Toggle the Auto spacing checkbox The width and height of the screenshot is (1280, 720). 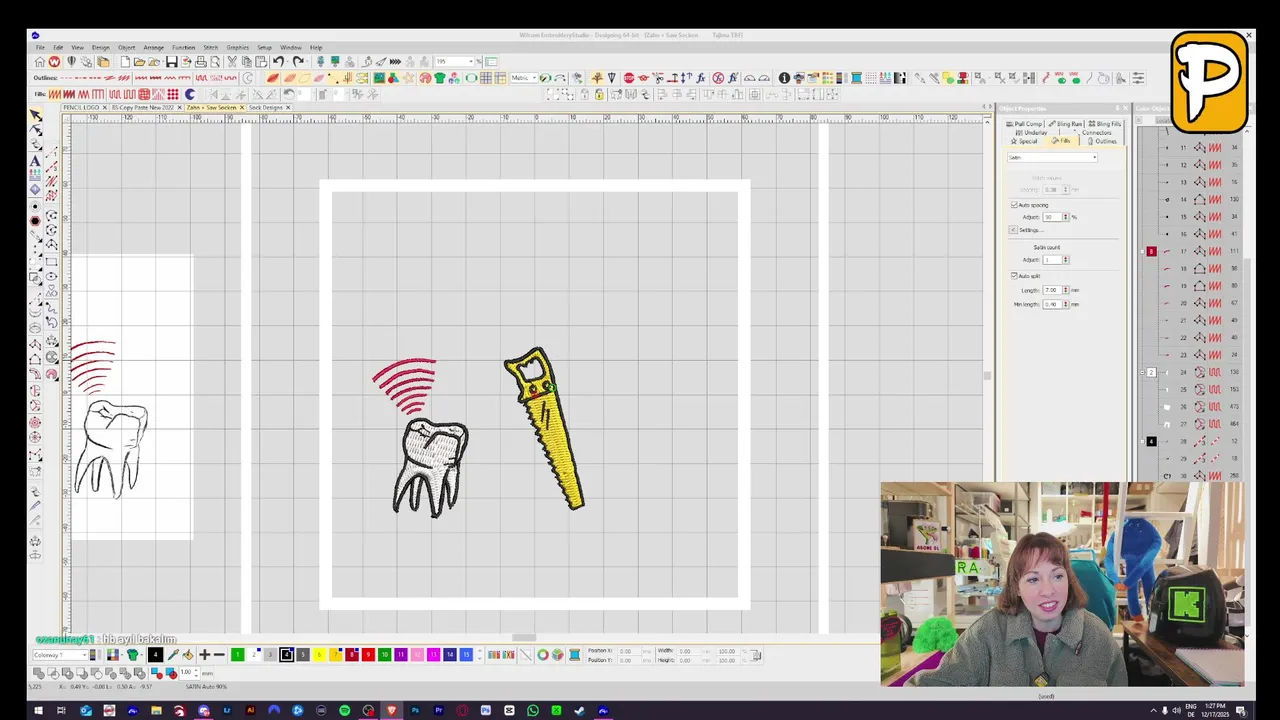pos(1014,205)
